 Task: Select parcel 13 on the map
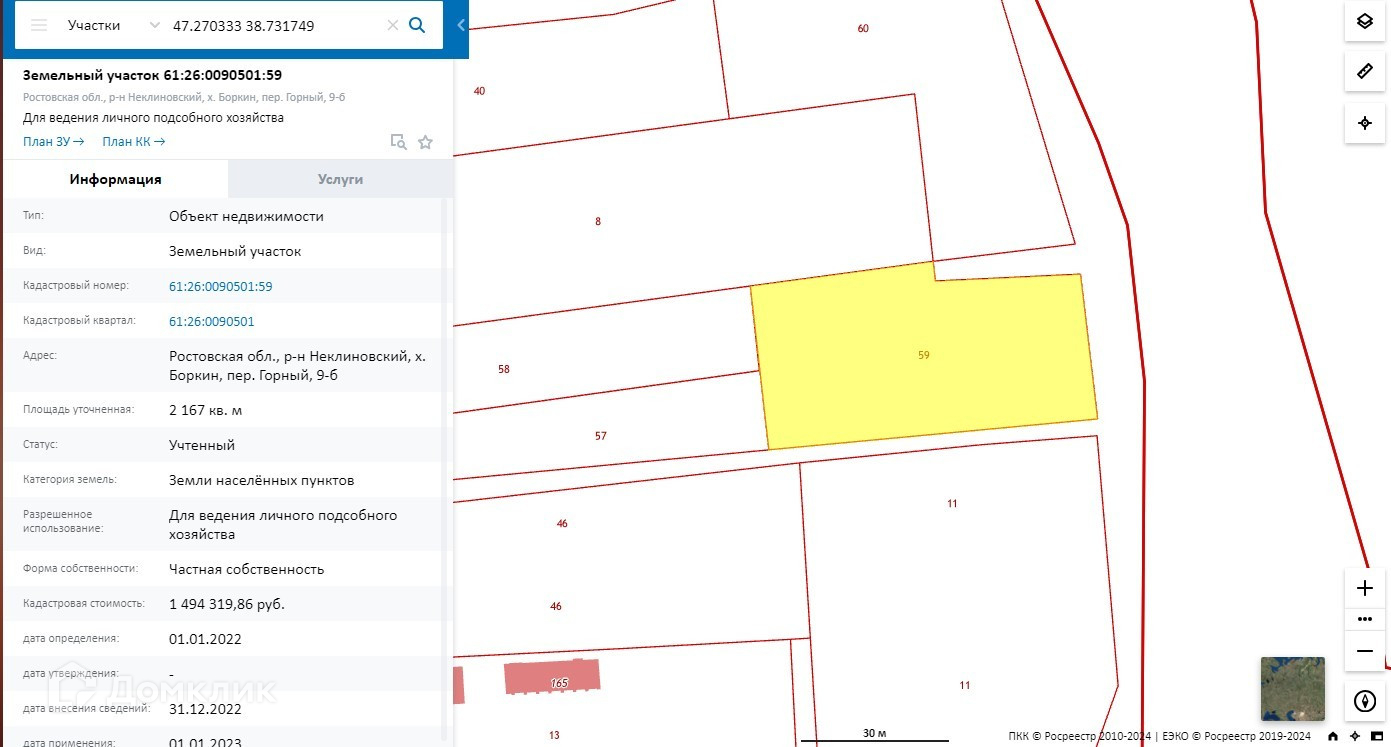(x=554, y=736)
